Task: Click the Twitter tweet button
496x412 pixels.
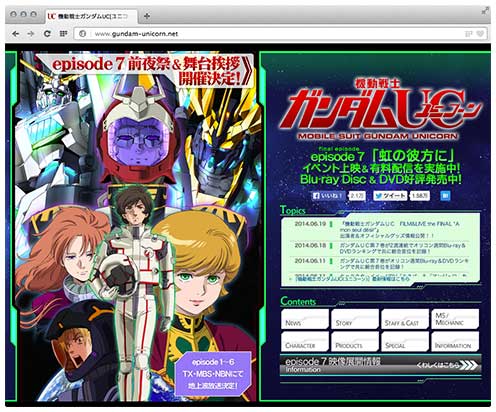Action: click(x=390, y=196)
